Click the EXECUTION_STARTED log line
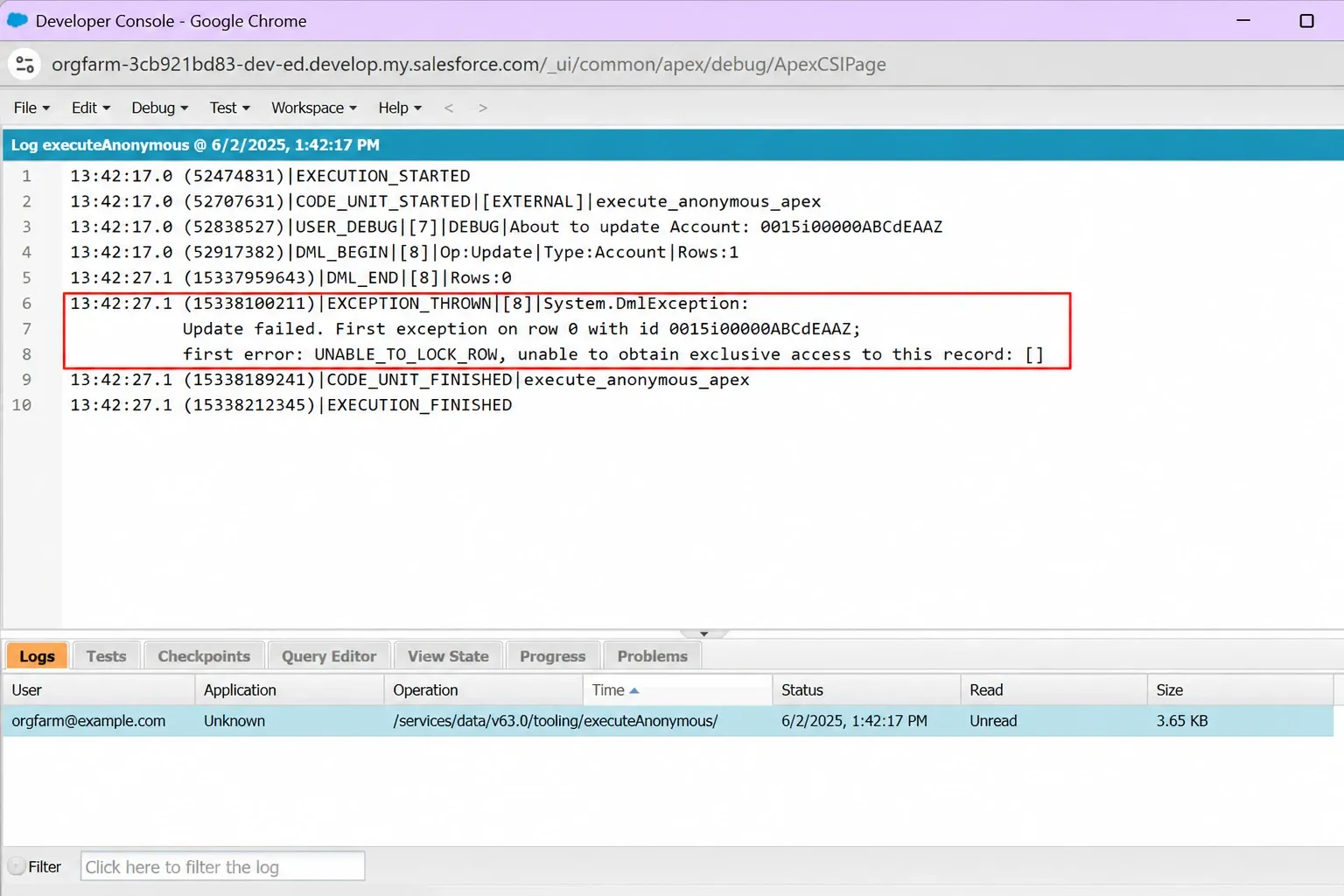1344x896 pixels. [269, 176]
